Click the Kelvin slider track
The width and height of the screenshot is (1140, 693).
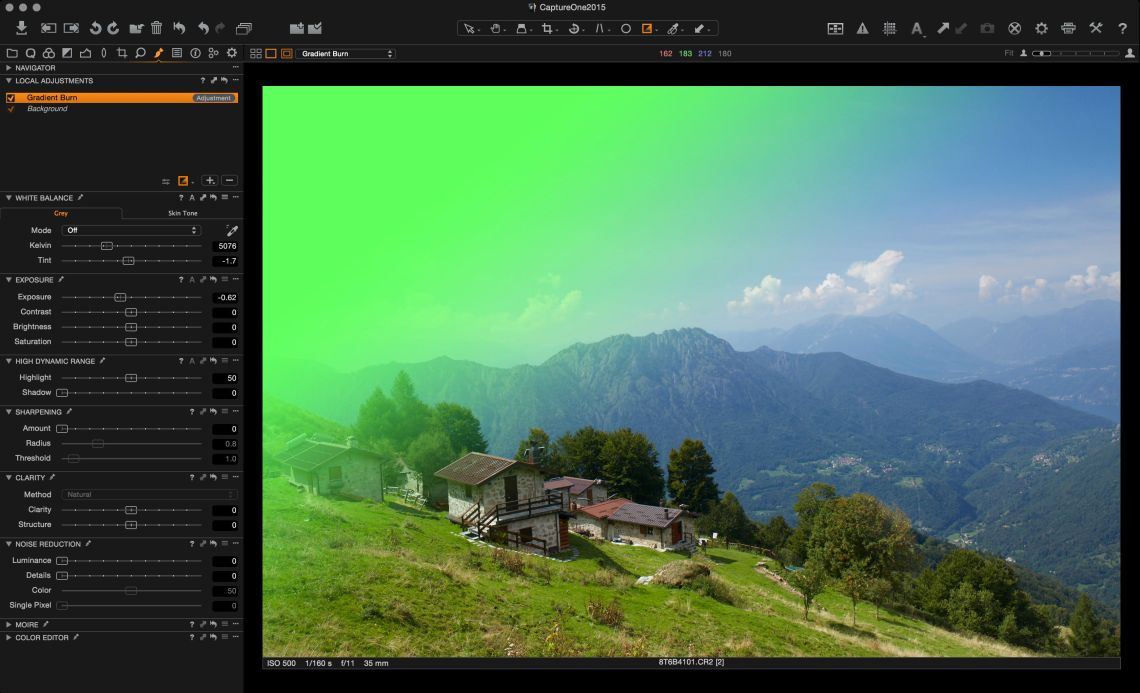pos(150,245)
